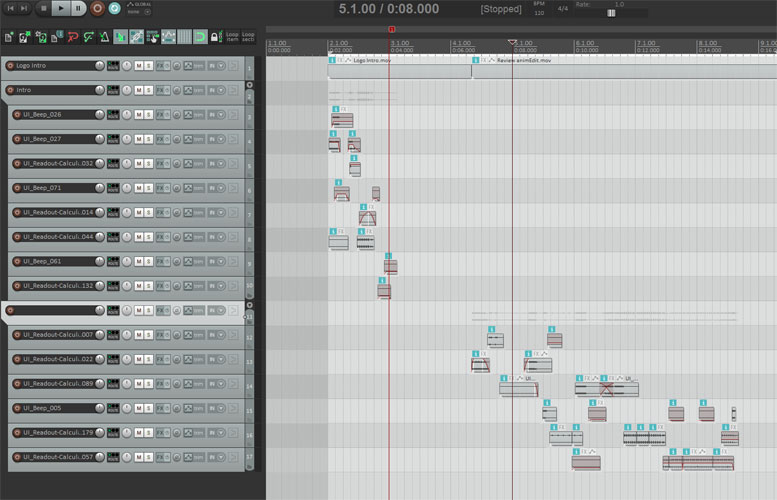The image size is (777, 500).
Task: Click the BPM tempo field showing 120
Action: click(x=539, y=13)
